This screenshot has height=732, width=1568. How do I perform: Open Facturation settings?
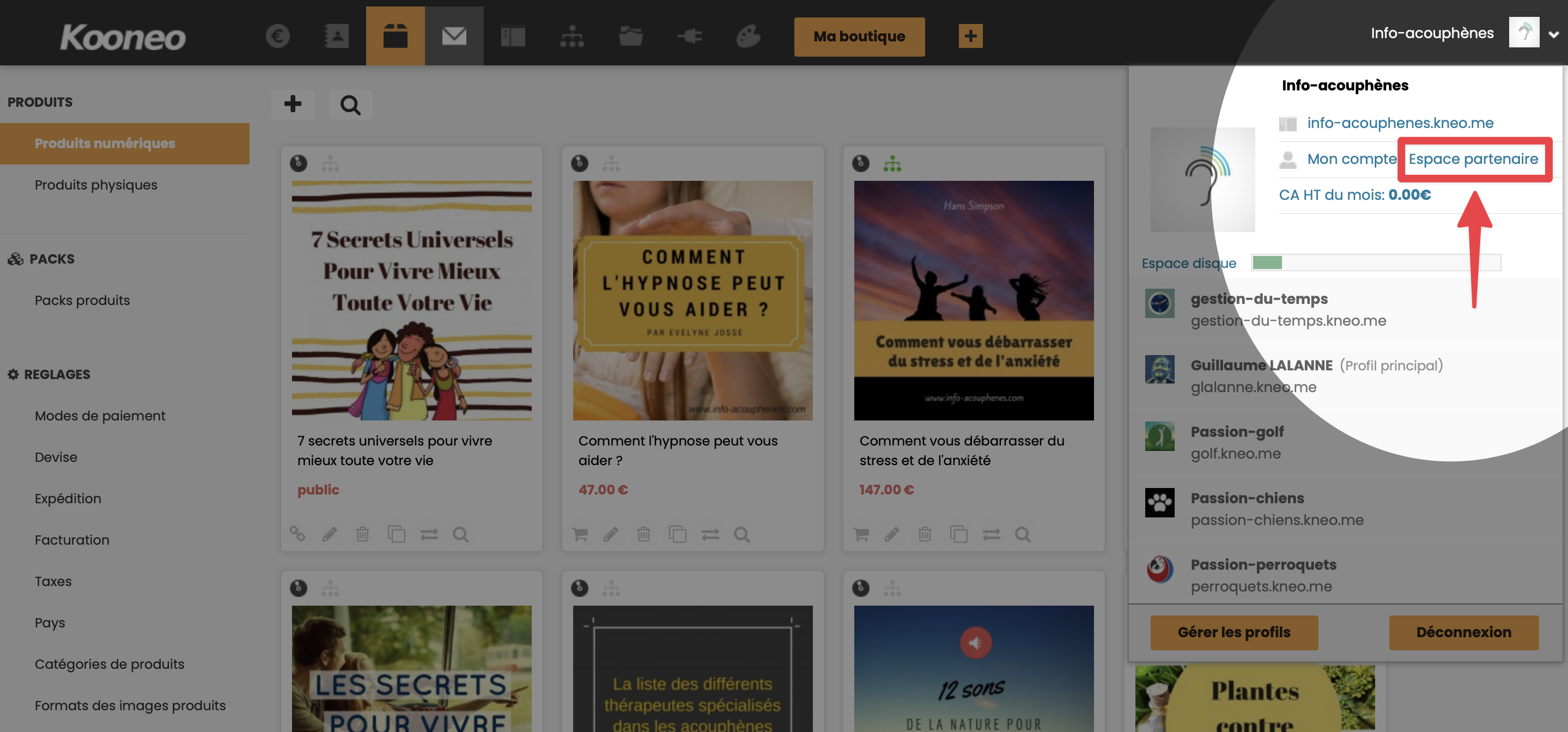[x=72, y=540]
